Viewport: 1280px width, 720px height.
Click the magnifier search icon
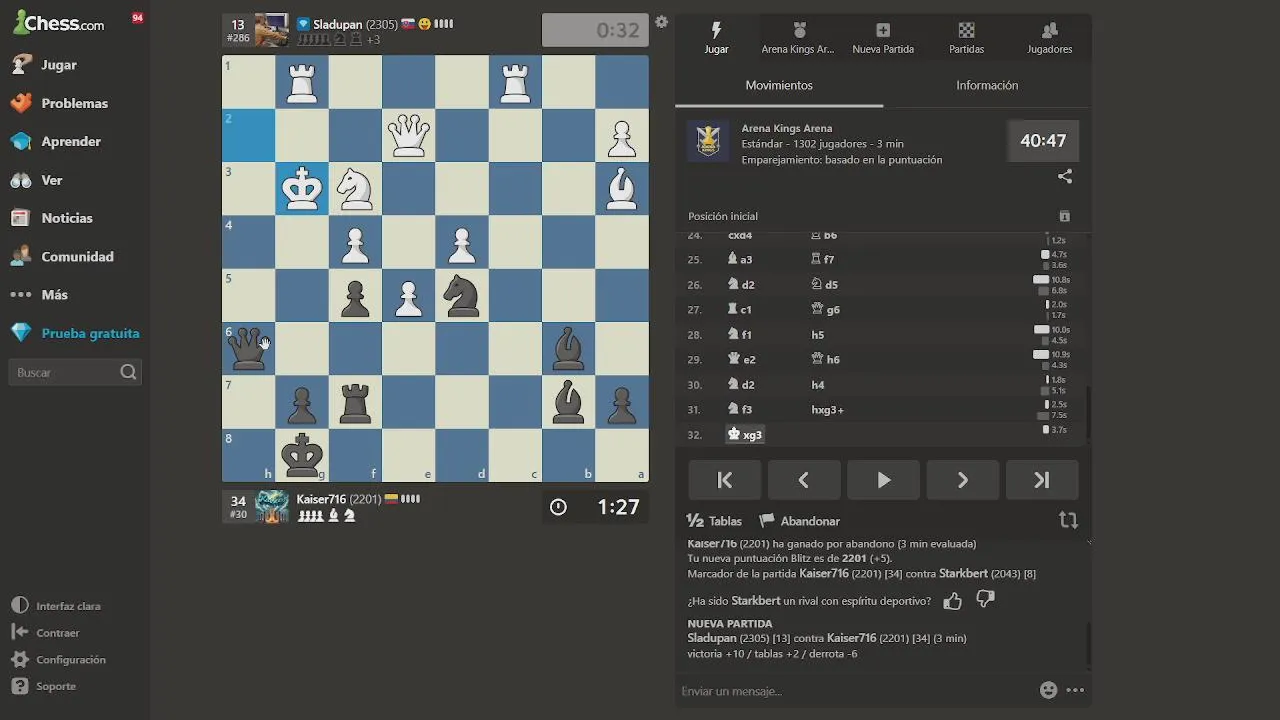tap(128, 372)
